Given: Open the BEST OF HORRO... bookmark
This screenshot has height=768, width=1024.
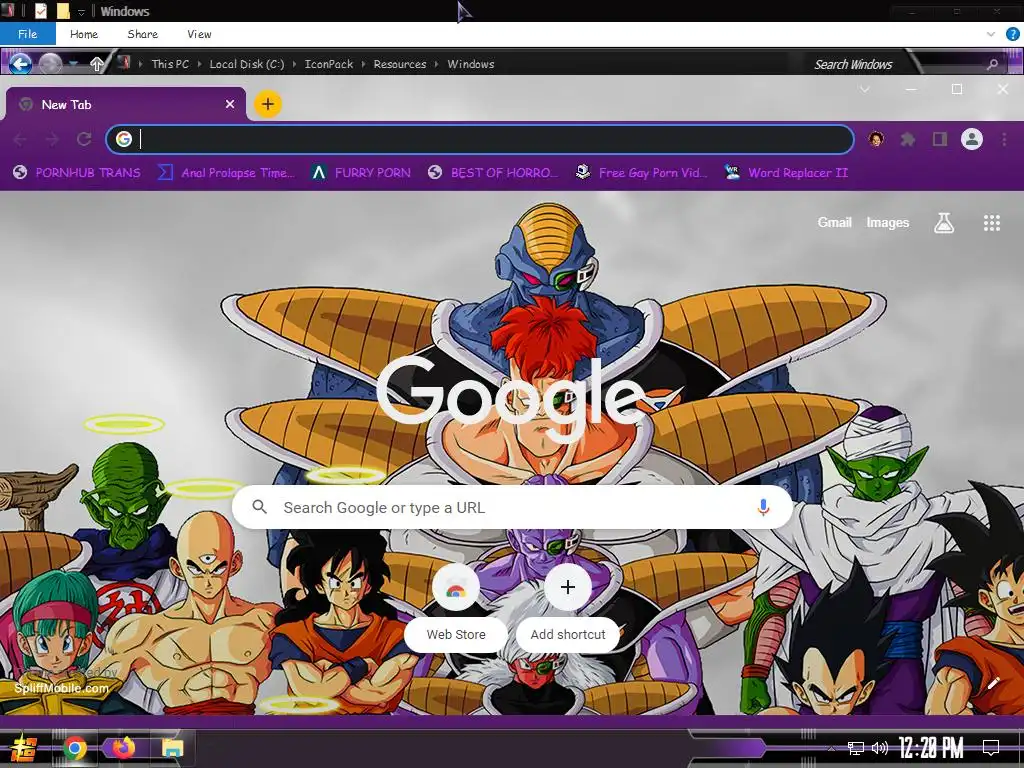Looking at the screenshot, I should 493,172.
